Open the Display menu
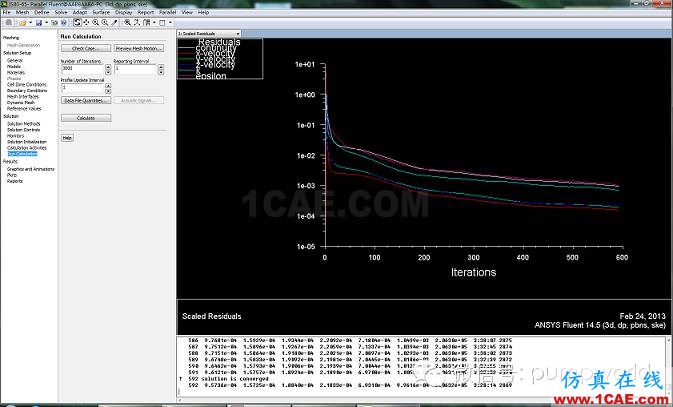This screenshot has height=407, width=673. [x=124, y=12]
